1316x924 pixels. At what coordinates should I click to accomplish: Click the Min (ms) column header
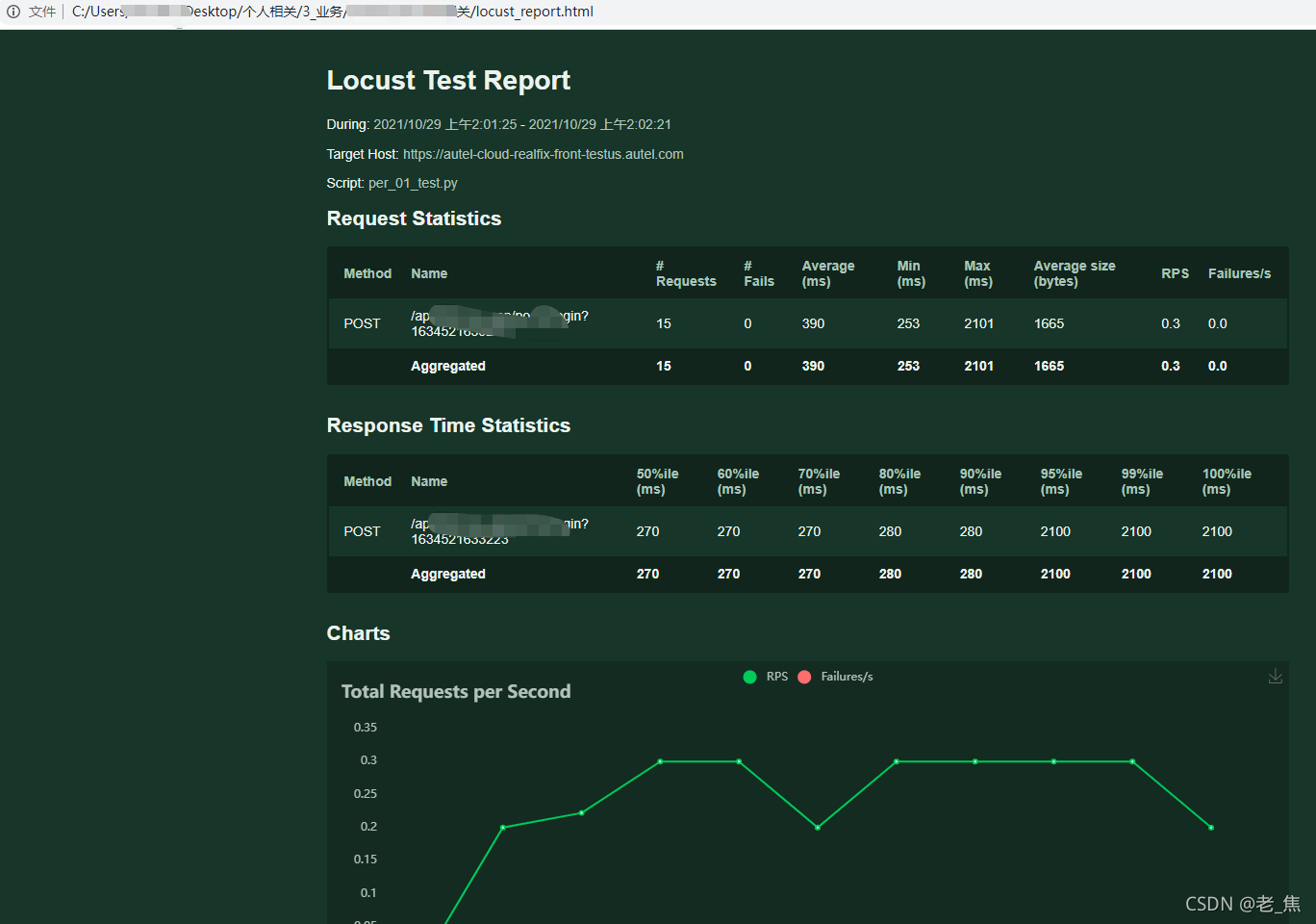point(911,273)
